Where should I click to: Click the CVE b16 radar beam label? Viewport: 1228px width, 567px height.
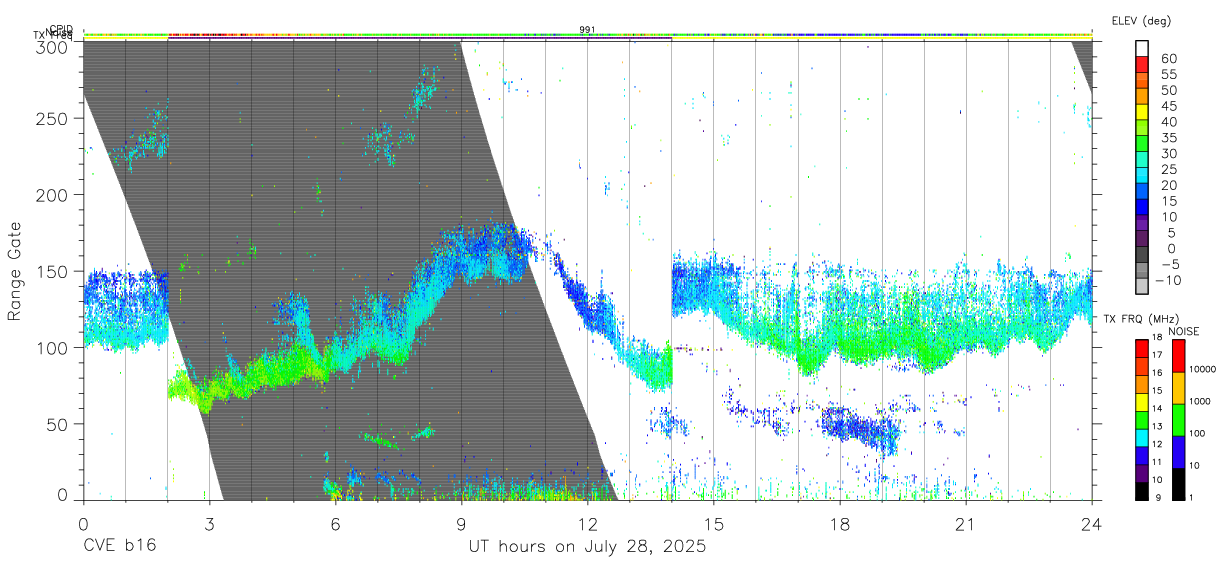[119, 547]
